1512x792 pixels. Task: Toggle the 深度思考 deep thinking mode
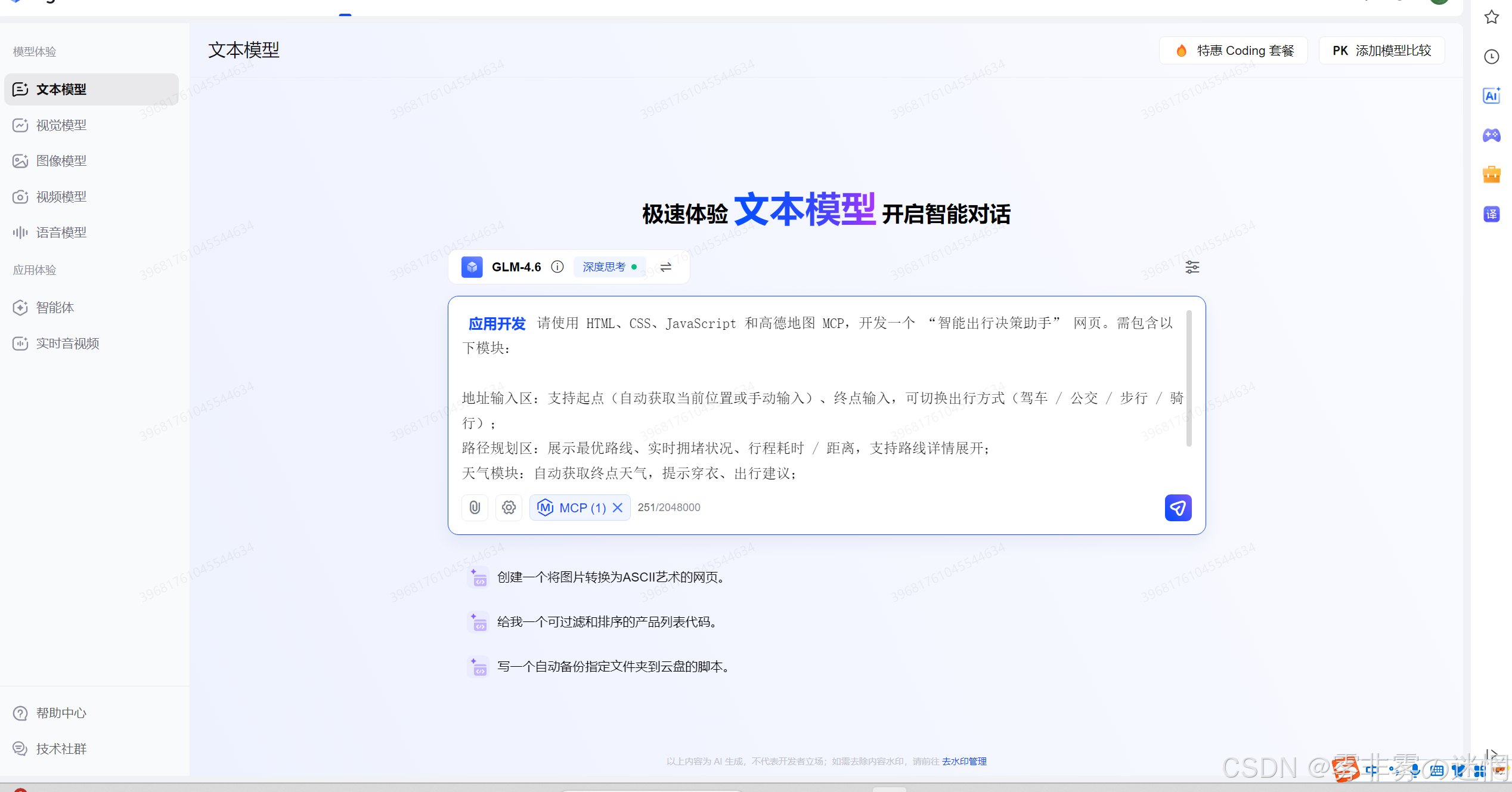click(x=609, y=267)
